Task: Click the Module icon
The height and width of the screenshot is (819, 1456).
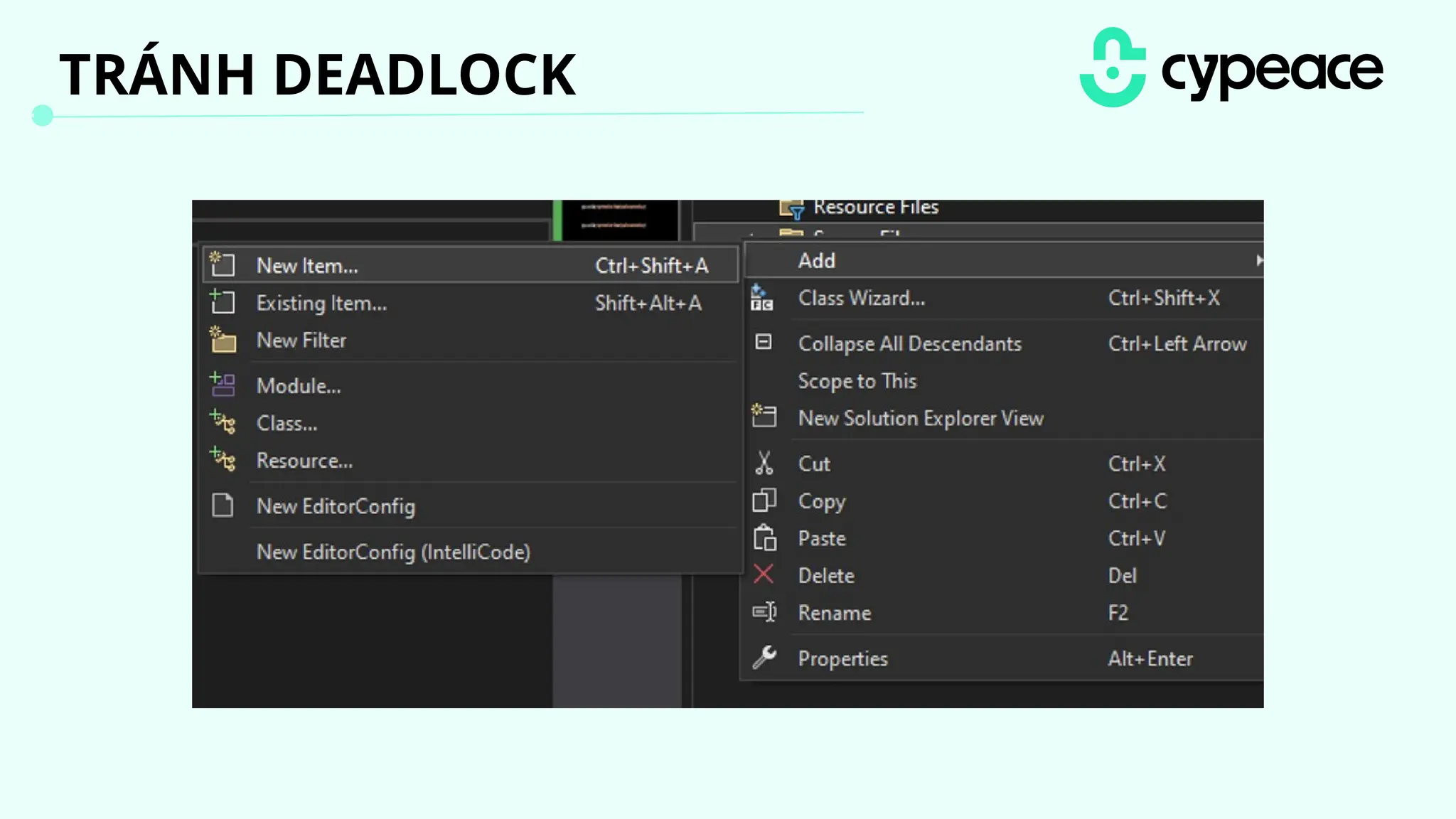Action: (x=223, y=385)
